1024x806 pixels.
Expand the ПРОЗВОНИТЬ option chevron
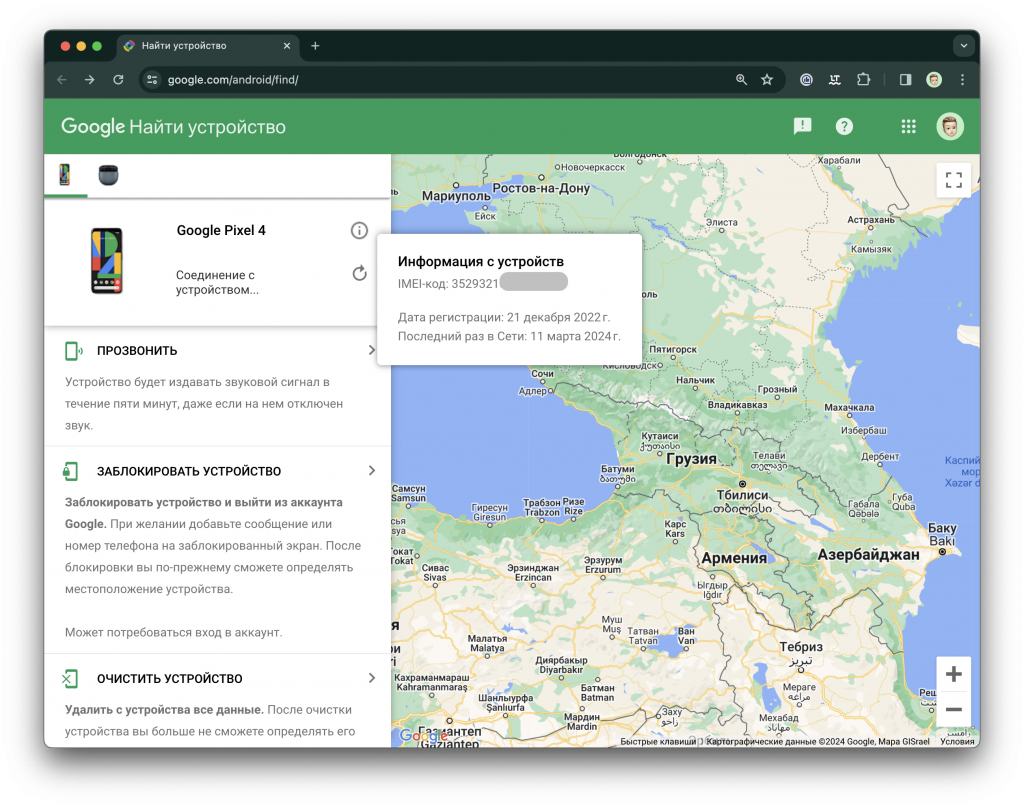(371, 351)
